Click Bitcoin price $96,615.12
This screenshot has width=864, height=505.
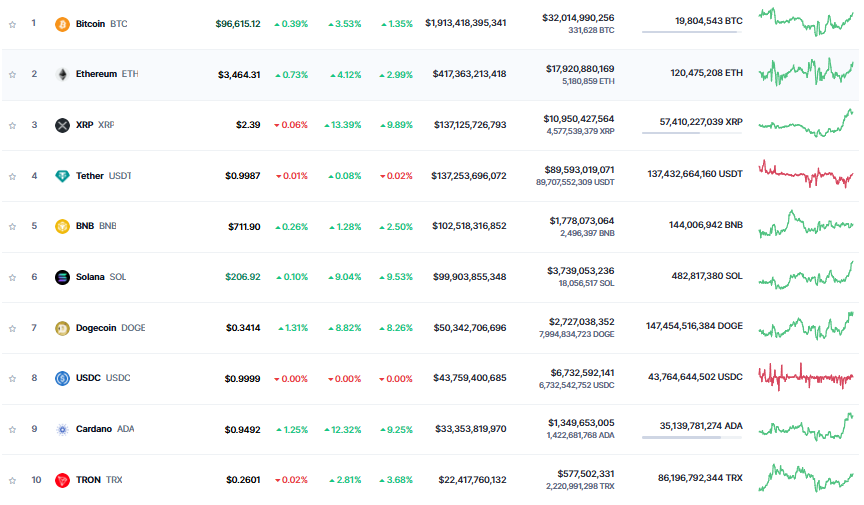pos(238,24)
